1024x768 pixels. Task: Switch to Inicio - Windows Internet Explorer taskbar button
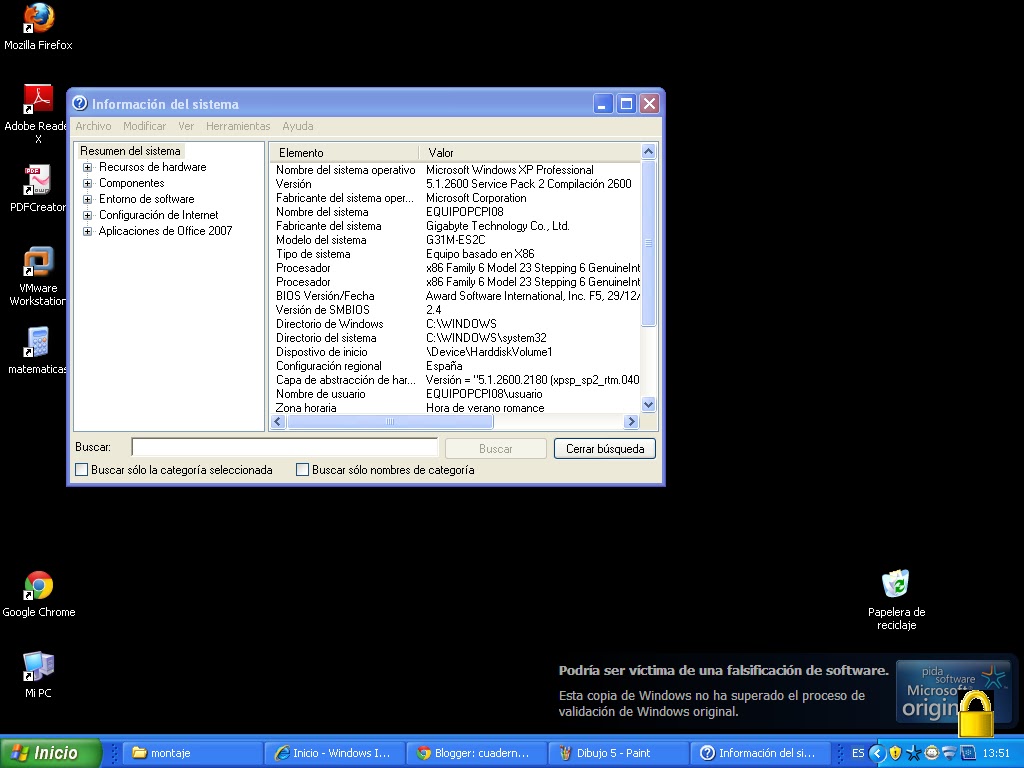click(334, 753)
